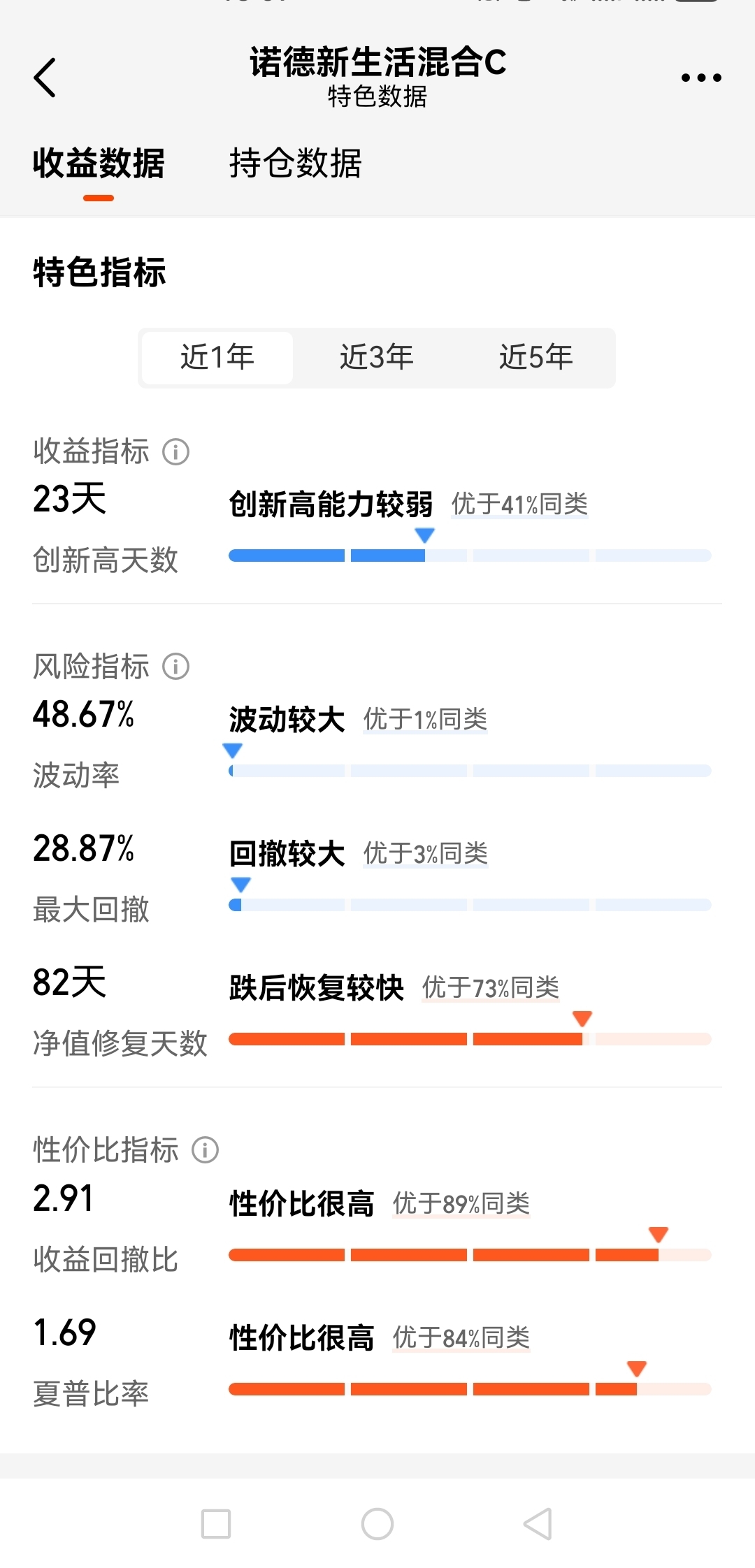
Task: Tap the 优于89%同类 link
Action: click(461, 1203)
